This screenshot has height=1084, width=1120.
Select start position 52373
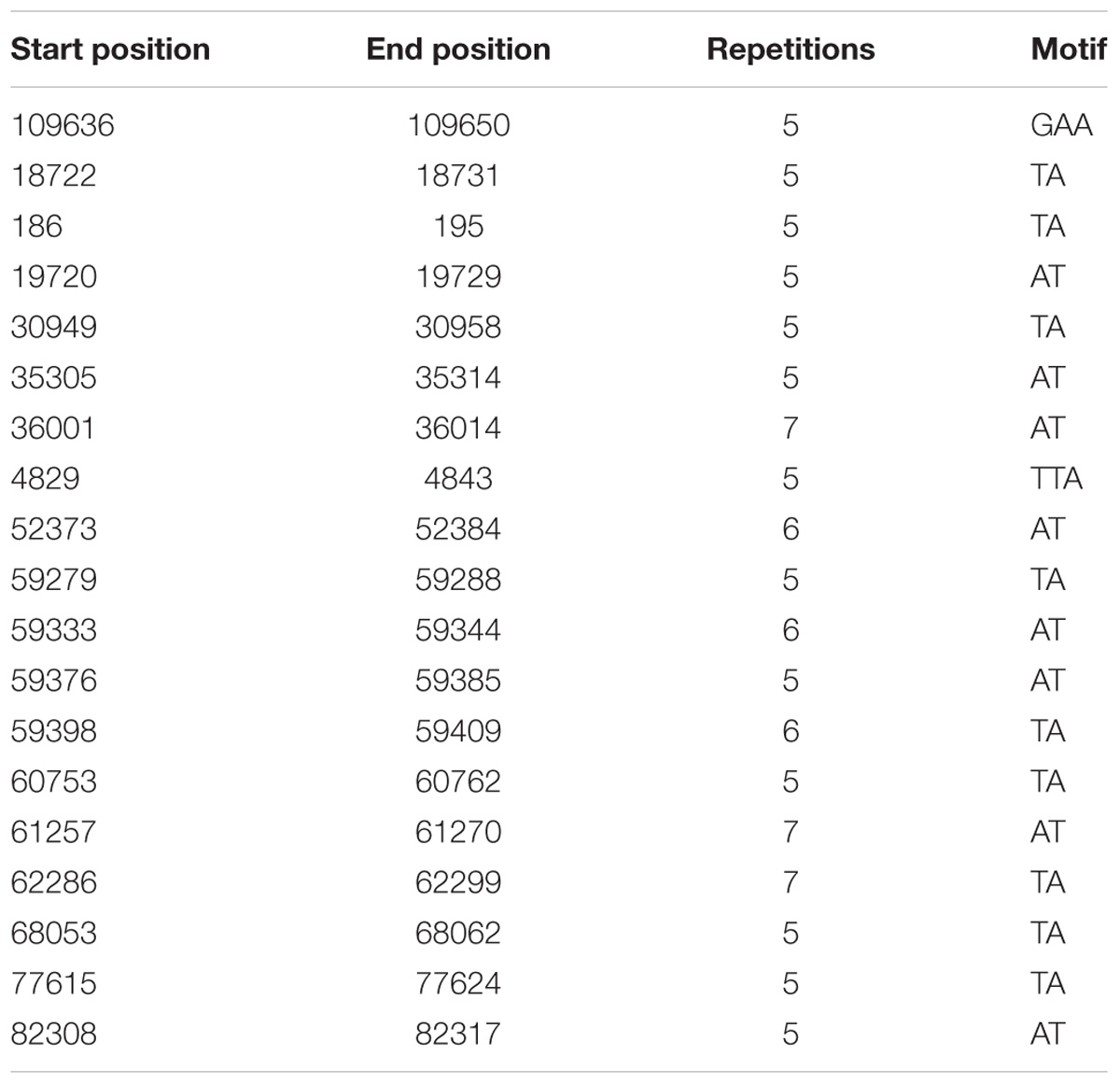[x=53, y=528]
